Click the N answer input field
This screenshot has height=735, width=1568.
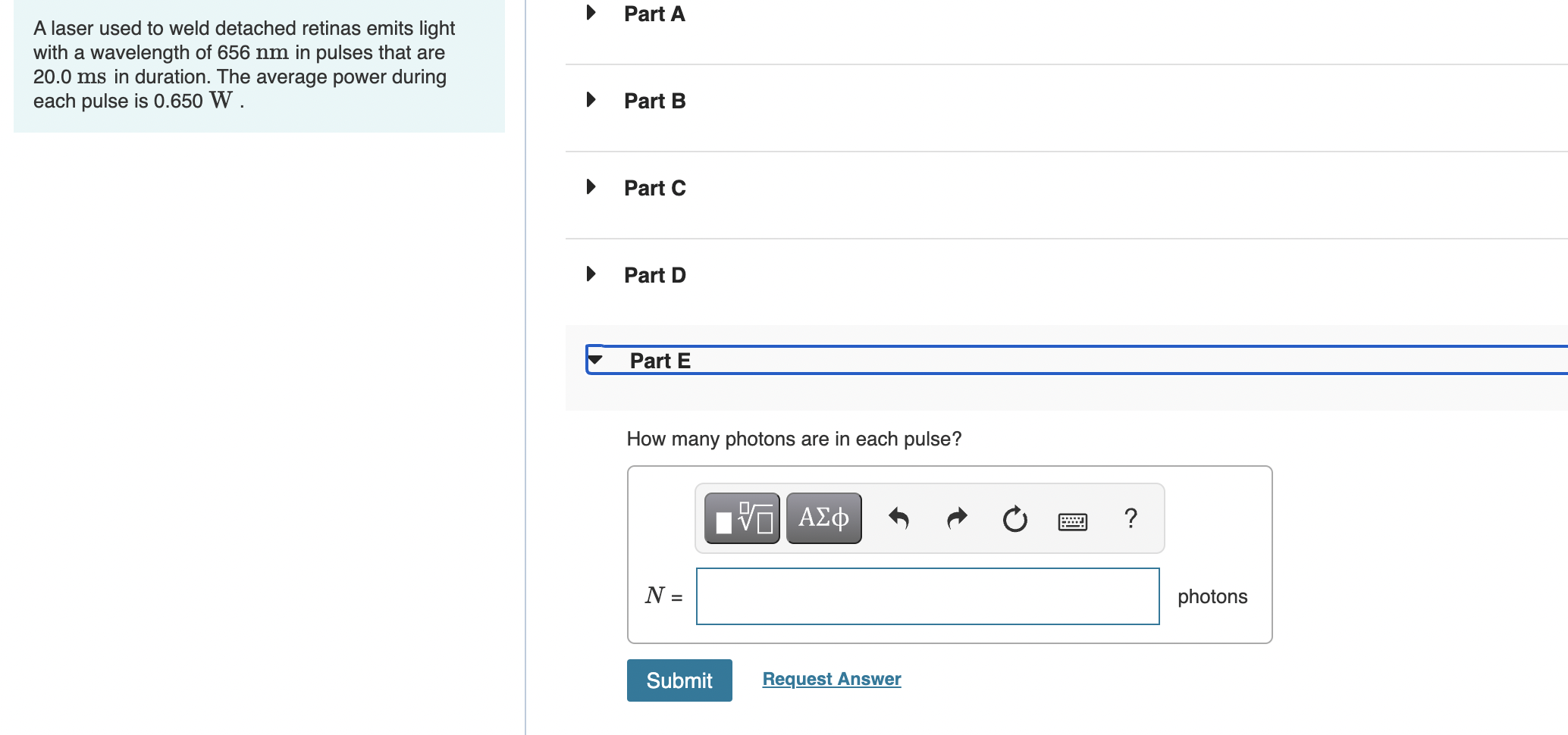[x=927, y=596]
